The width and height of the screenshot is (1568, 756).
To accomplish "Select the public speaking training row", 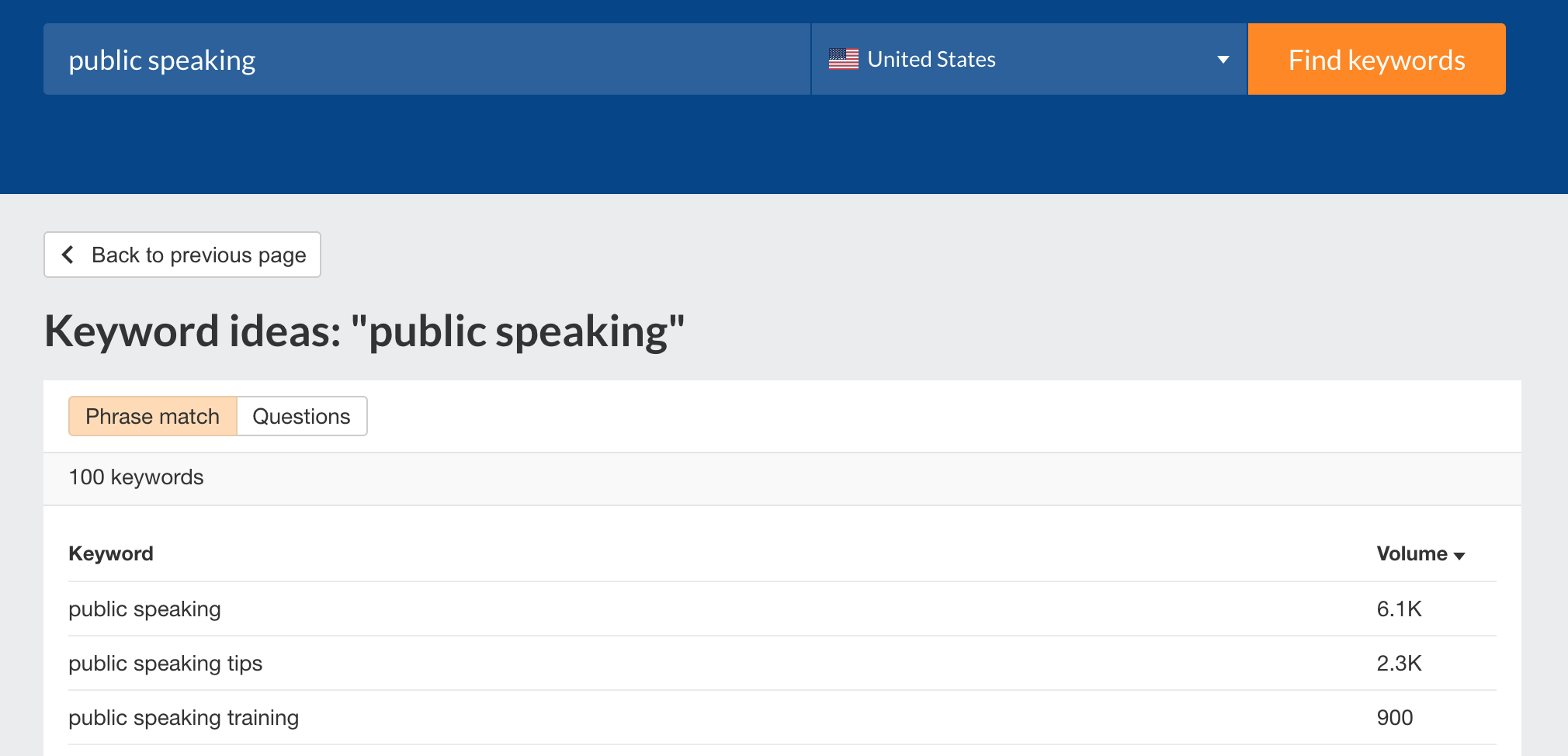I will point(782,718).
